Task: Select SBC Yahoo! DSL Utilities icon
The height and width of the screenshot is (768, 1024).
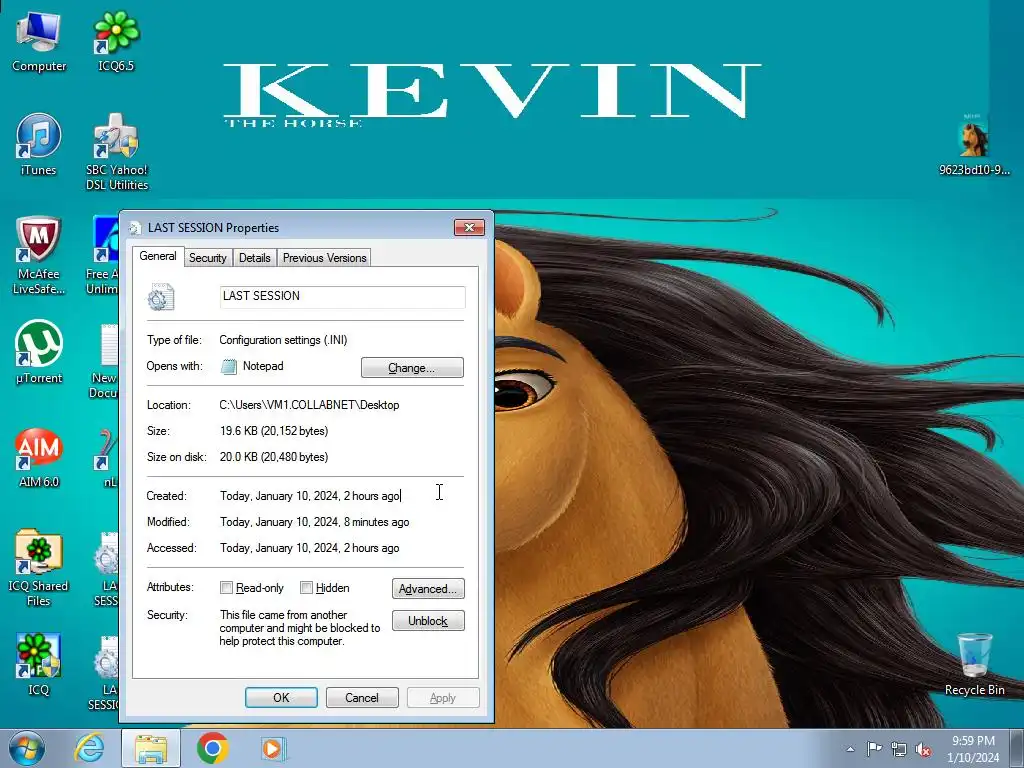Action: click(117, 153)
